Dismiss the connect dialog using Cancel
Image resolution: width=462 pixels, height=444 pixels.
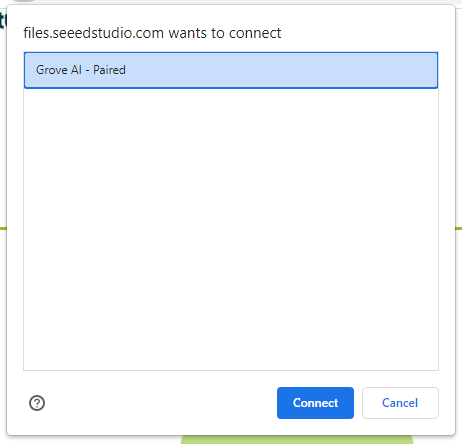(x=400, y=403)
